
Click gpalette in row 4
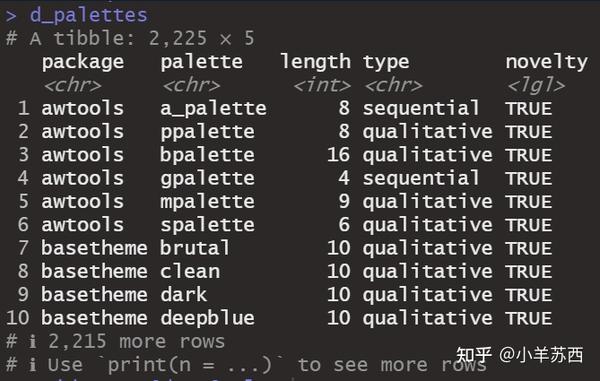[x=207, y=178]
